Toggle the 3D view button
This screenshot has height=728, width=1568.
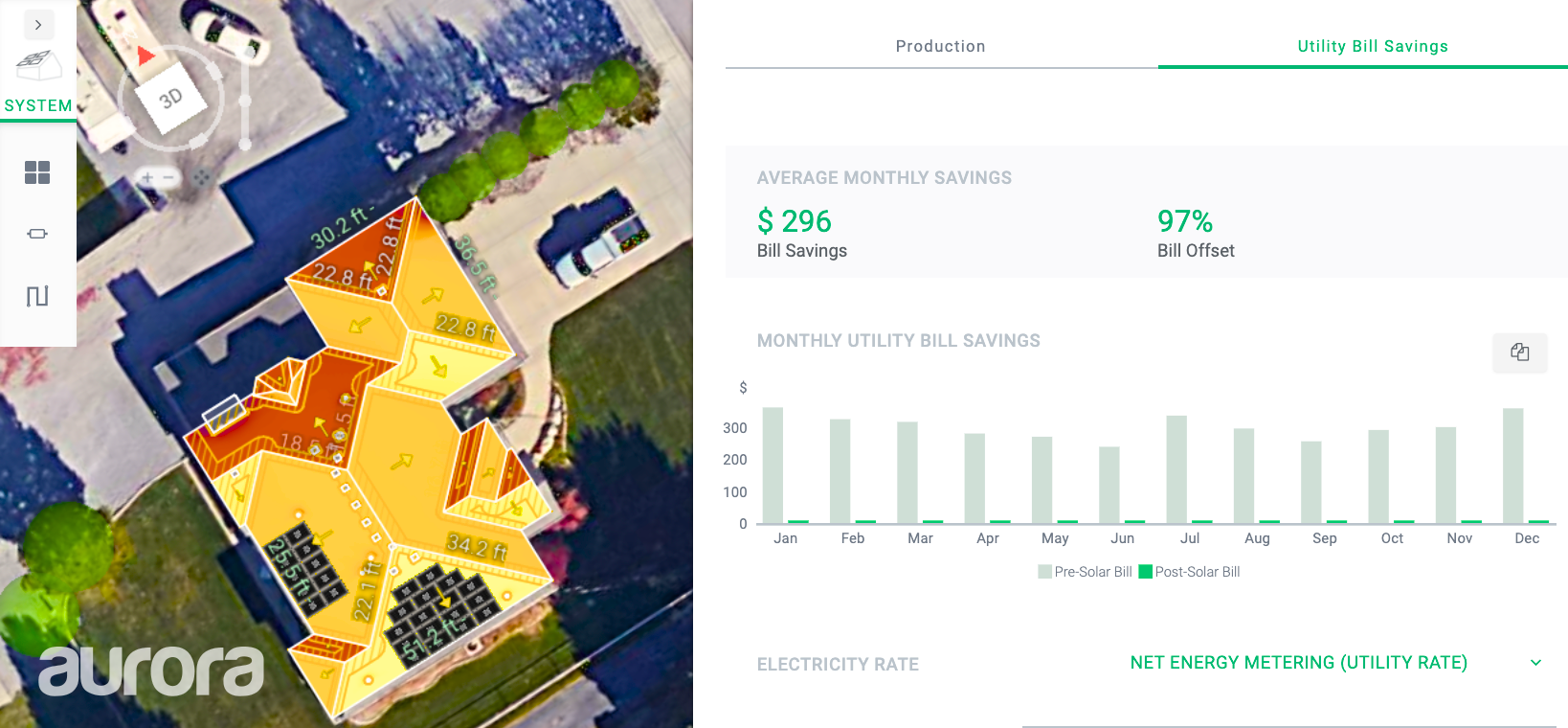[170, 99]
